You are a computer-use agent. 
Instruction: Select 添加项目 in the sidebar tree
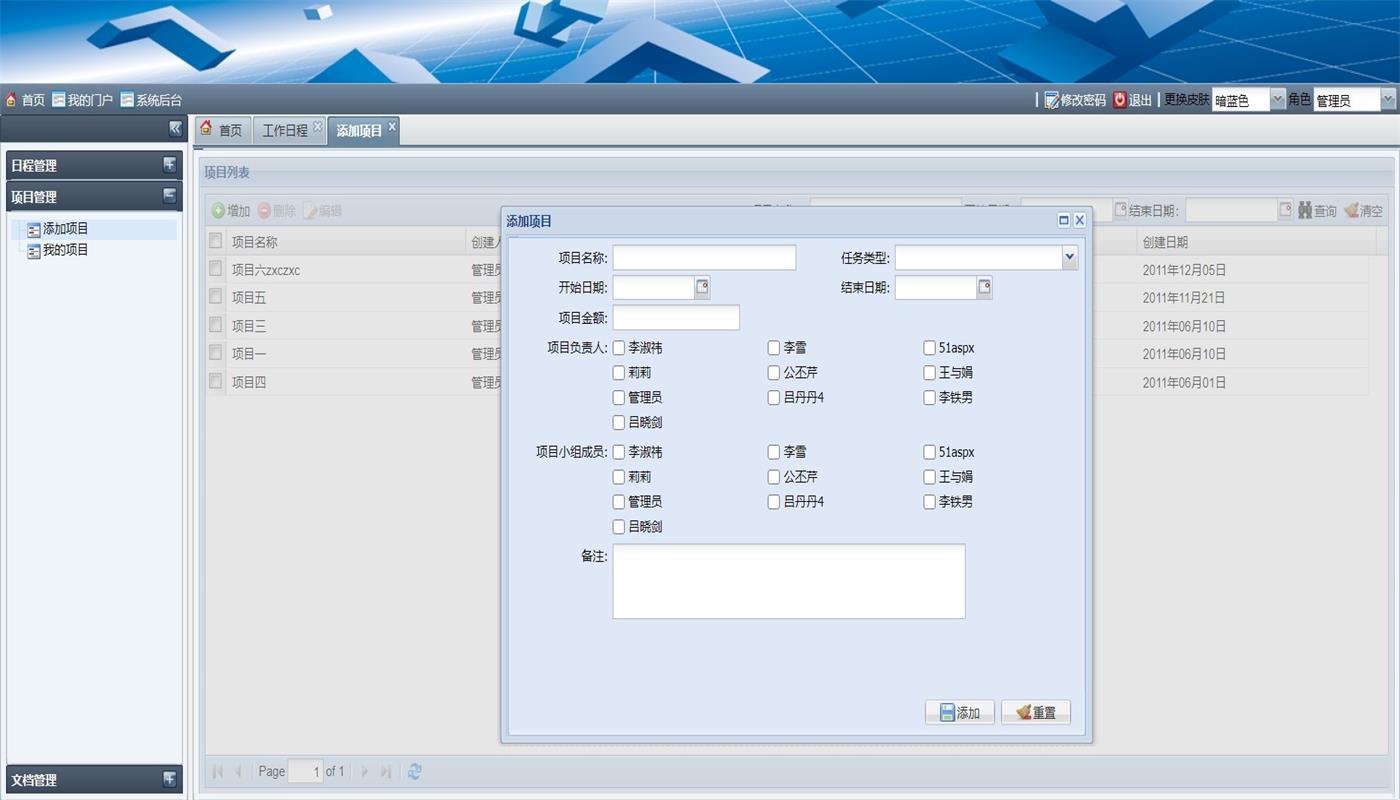(x=65, y=229)
